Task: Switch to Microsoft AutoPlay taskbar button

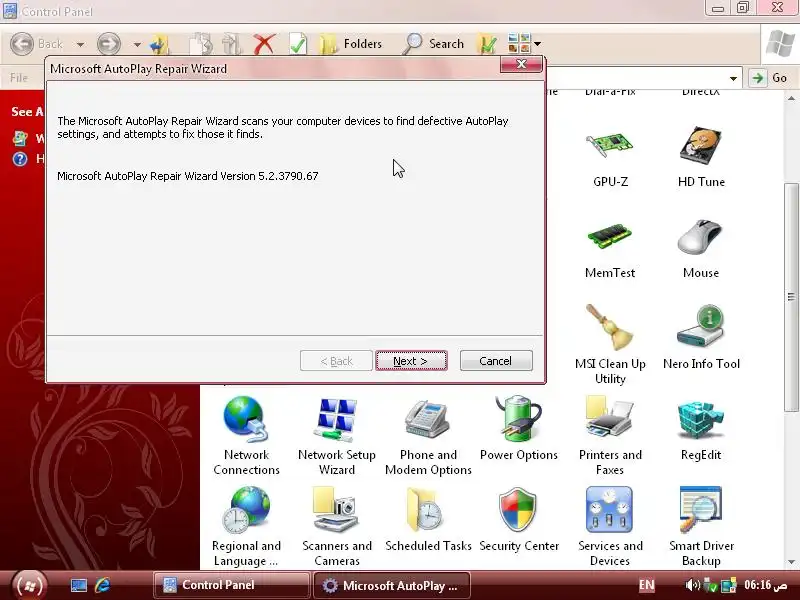Action: coord(391,585)
